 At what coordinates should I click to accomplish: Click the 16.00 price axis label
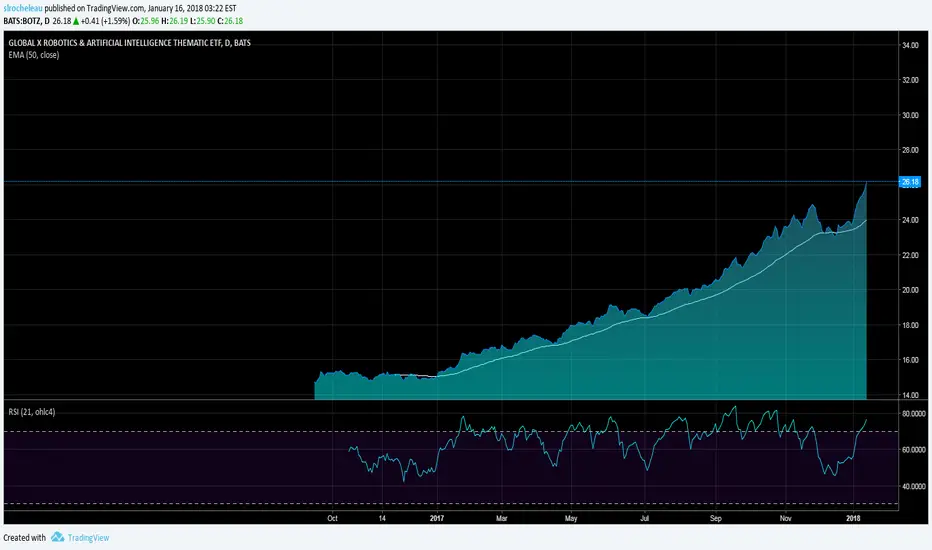[910, 360]
